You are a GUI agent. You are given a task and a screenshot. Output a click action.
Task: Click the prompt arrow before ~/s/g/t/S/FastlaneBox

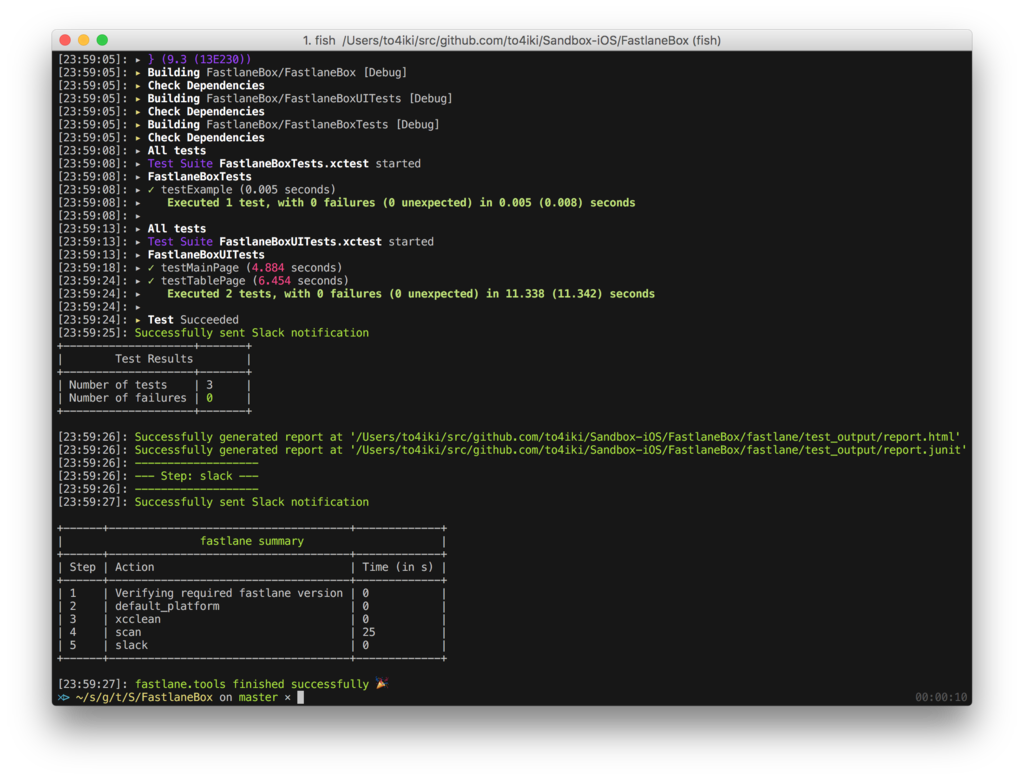pos(63,697)
